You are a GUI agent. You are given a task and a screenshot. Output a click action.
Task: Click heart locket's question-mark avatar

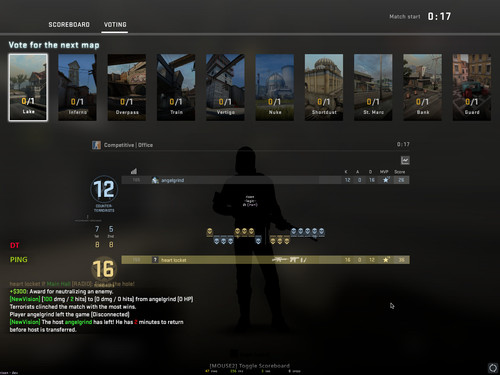(x=155, y=260)
